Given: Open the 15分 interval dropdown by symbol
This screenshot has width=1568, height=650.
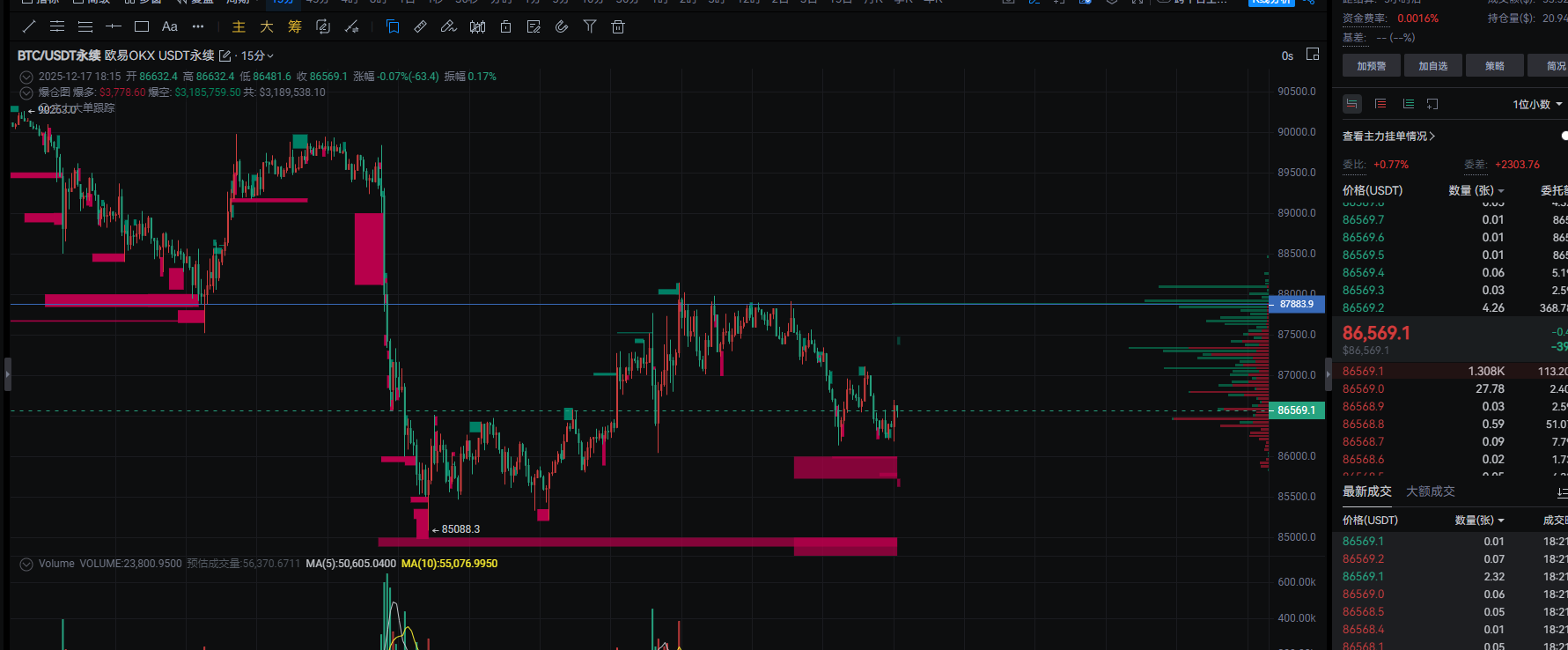Looking at the screenshot, I should click(257, 55).
